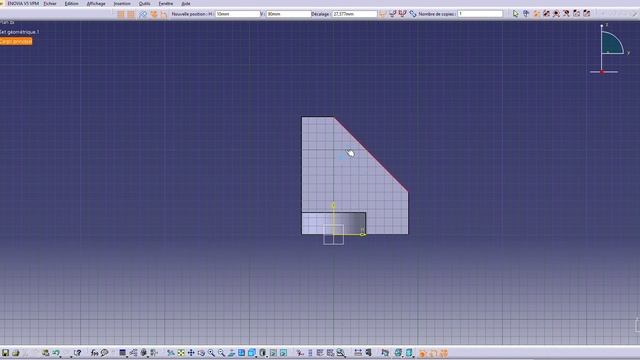Image resolution: width=640 pixels, height=360 pixels.
Task: Toggle the orange geometrical constraints icon
Action: click(x=154, y=14)
